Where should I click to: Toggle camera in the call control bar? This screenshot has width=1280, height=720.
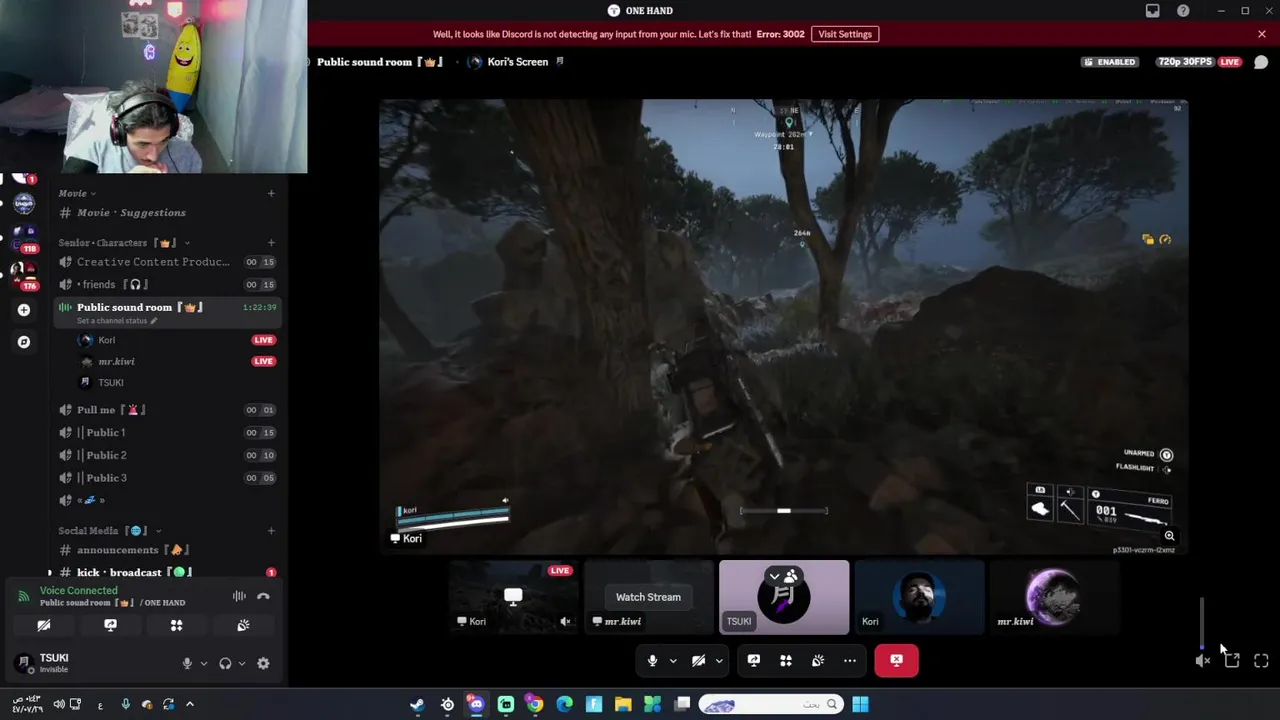click(698, 660)
